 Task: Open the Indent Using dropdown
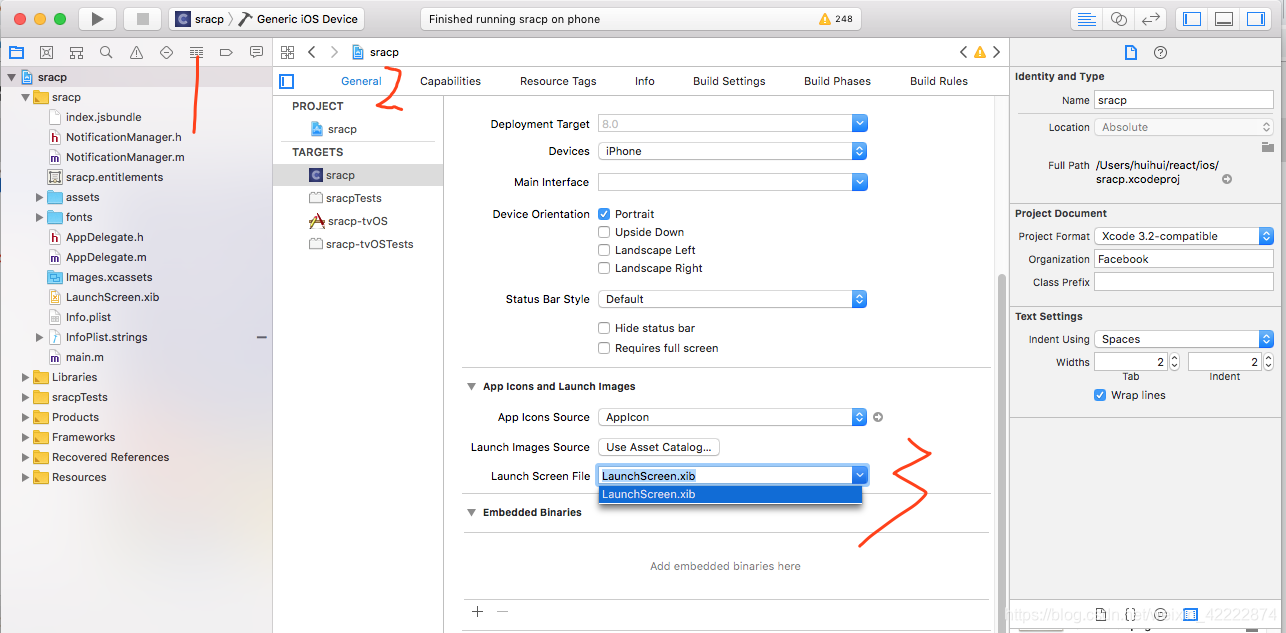pos(1184,339)
